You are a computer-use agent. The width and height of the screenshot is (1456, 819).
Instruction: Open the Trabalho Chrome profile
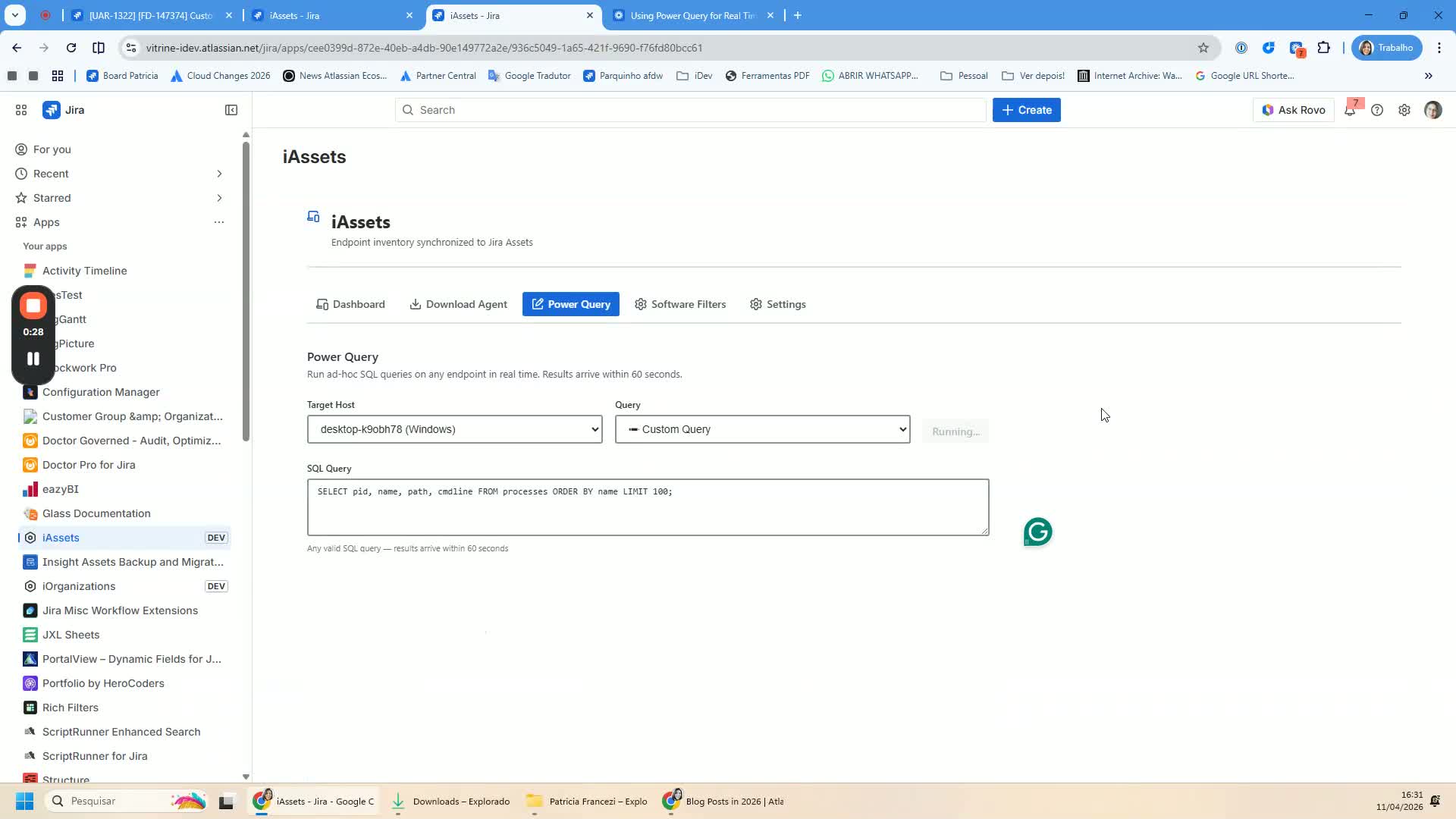(x=1387, y=48)
